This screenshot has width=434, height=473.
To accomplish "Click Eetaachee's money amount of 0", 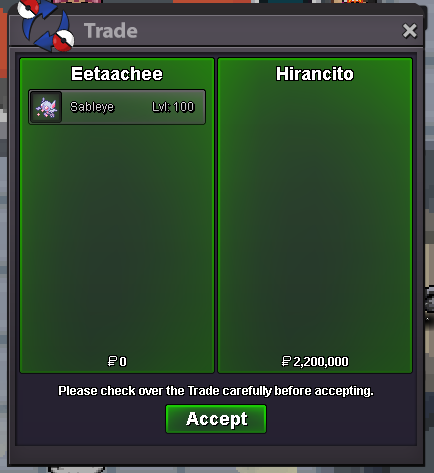I will tap(117, 361).
